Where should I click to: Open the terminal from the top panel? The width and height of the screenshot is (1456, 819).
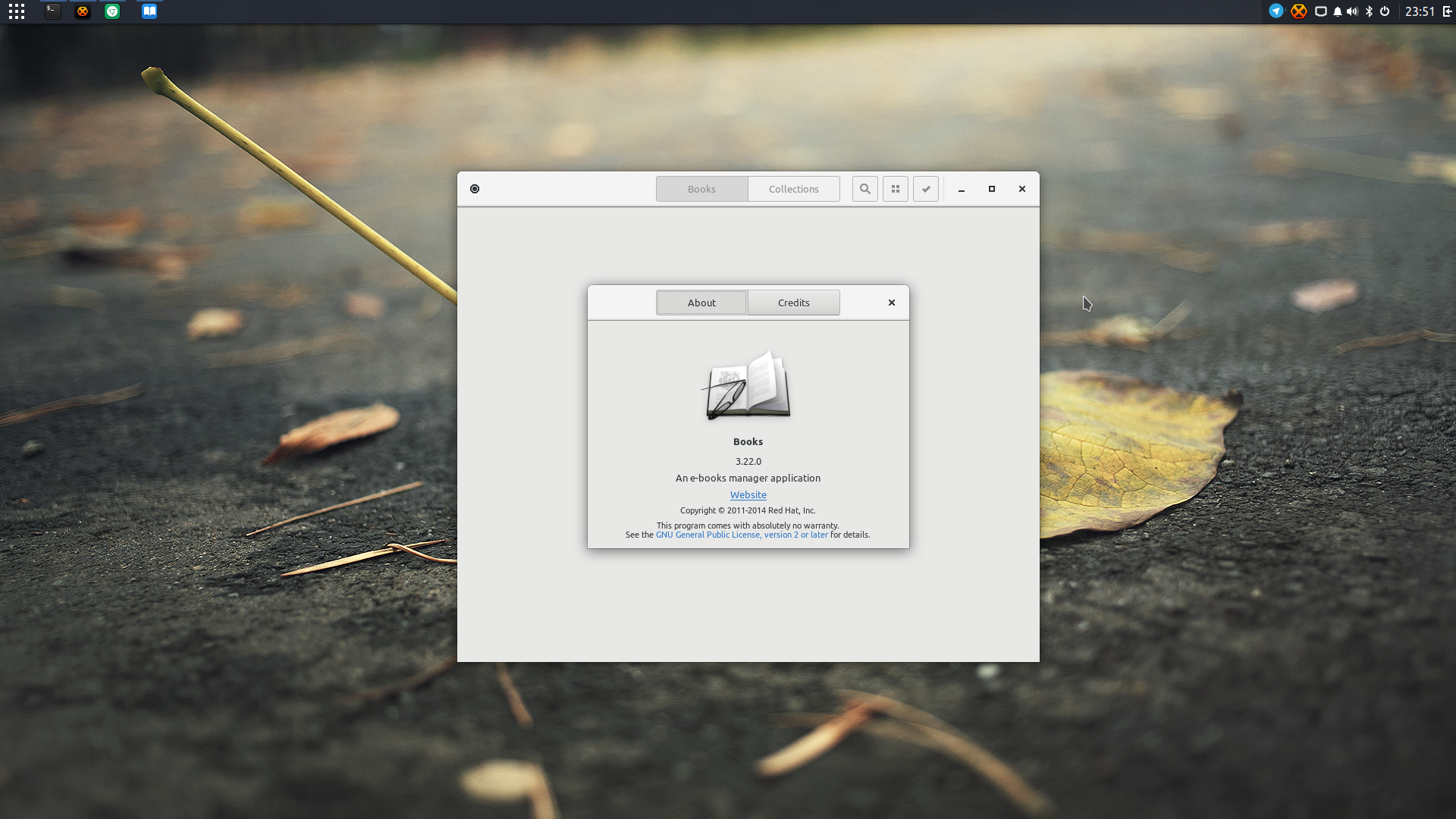(x=52, y=11)
